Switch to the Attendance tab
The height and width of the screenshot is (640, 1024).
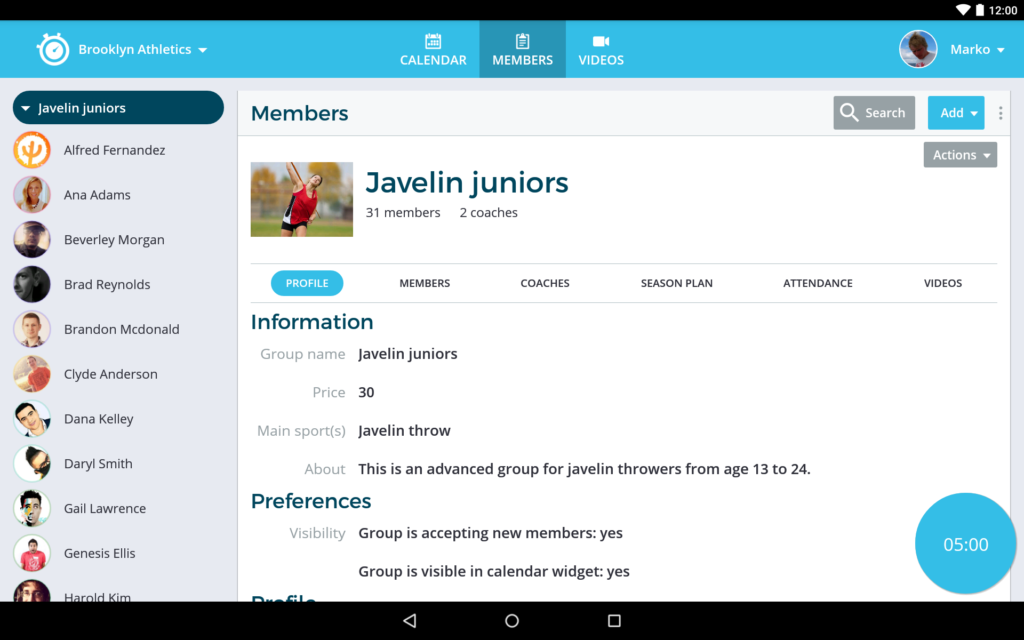pos(817,283)
